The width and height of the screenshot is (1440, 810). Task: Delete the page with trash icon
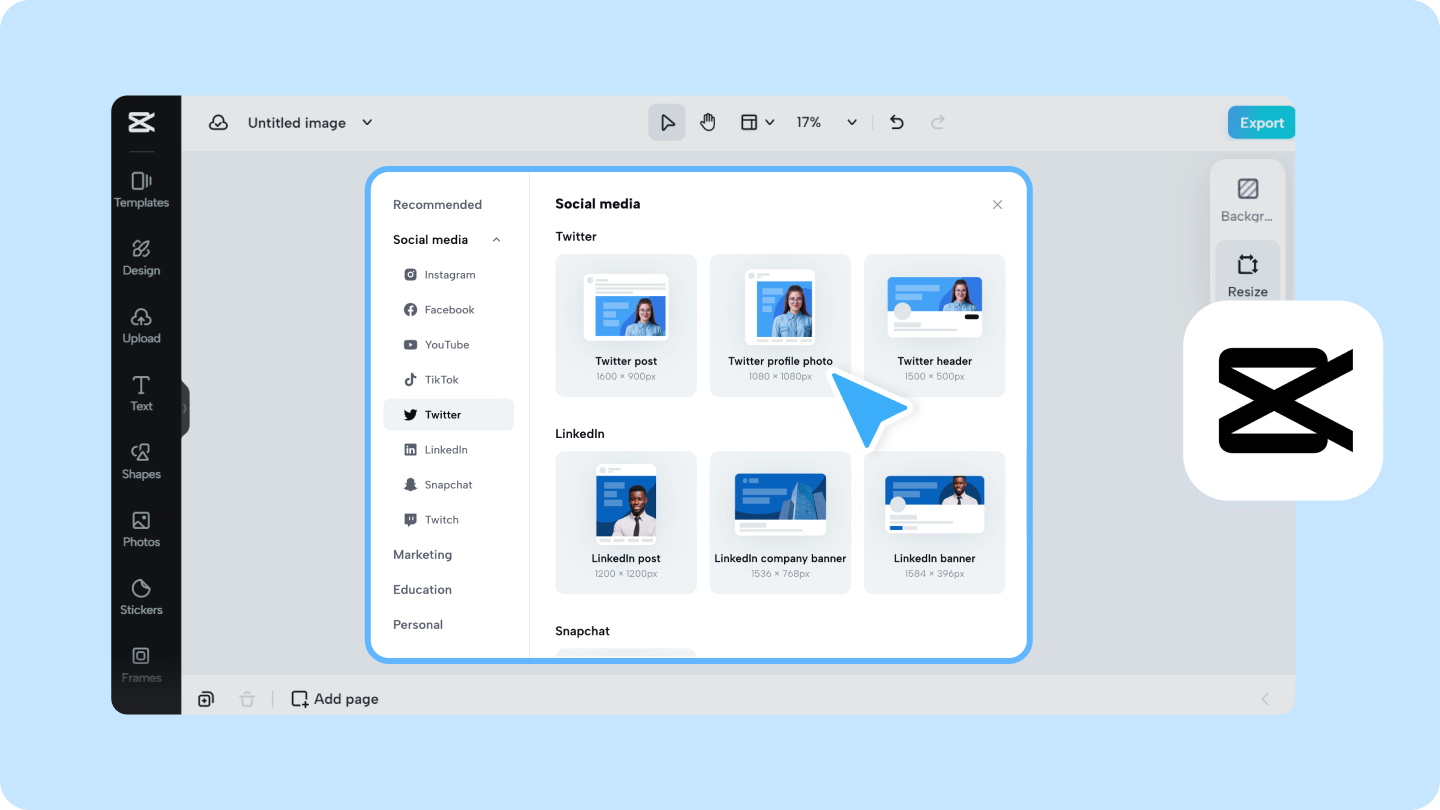click(247, 699)
